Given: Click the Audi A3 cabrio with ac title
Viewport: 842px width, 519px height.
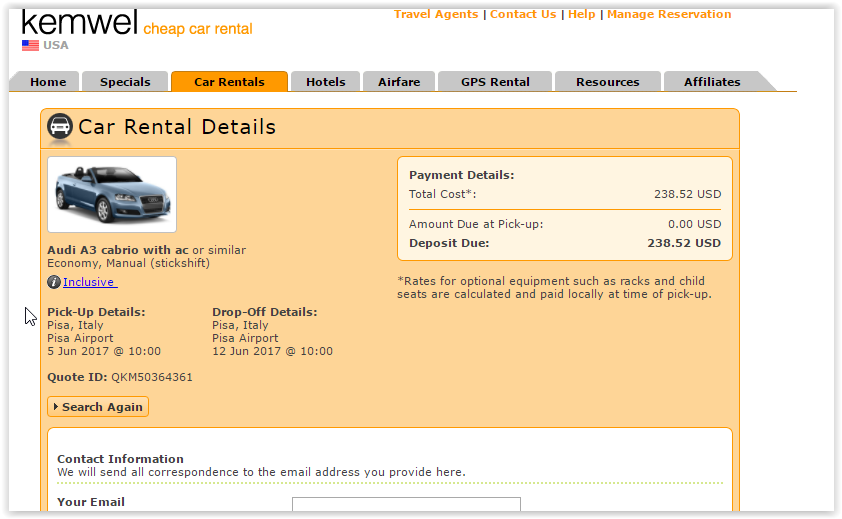Looking at the screenshot, I should [x=118, y=250].
